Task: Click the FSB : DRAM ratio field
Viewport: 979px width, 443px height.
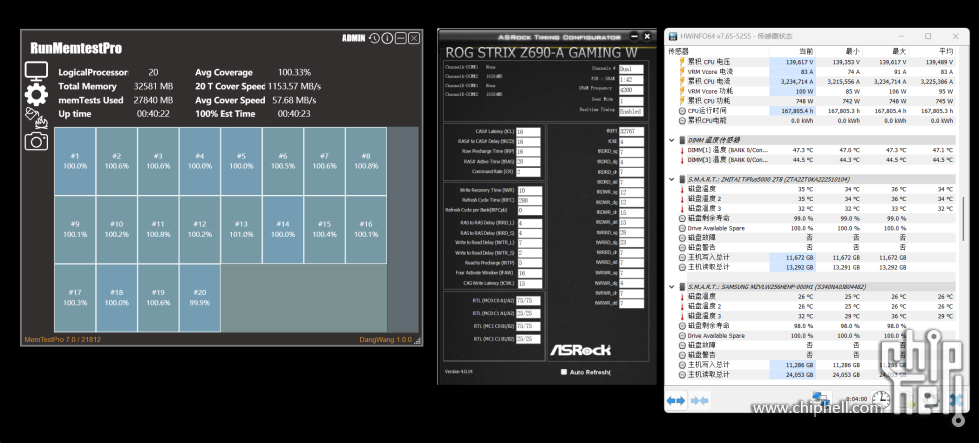Action: [630, 79]
